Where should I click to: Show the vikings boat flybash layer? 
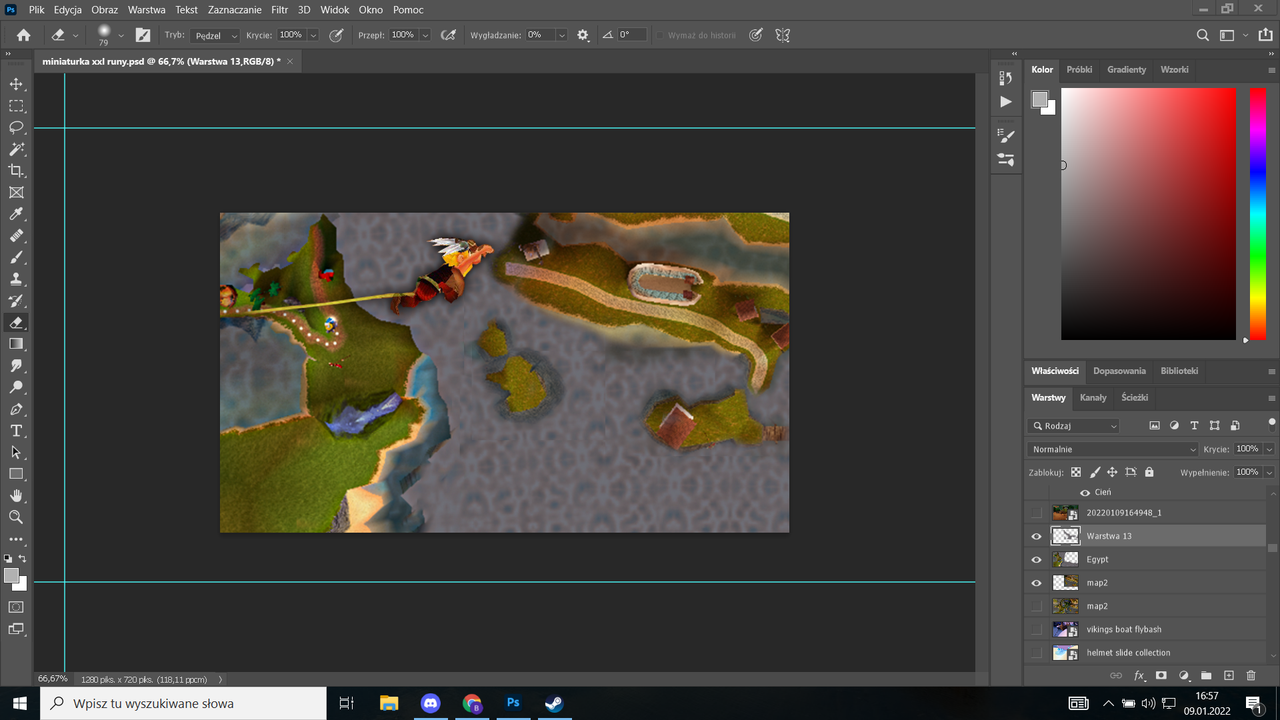point(1036,629)
